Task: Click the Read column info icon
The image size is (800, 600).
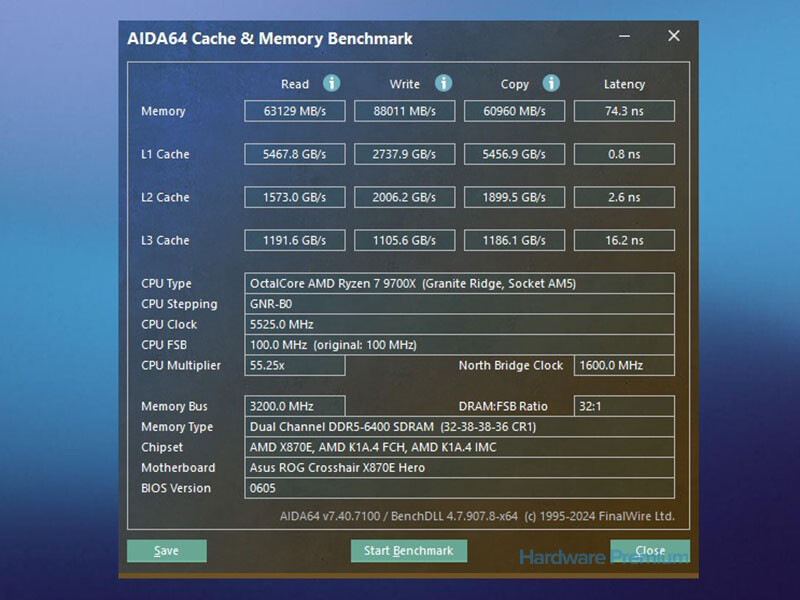Action: click(x=332, y=83)
